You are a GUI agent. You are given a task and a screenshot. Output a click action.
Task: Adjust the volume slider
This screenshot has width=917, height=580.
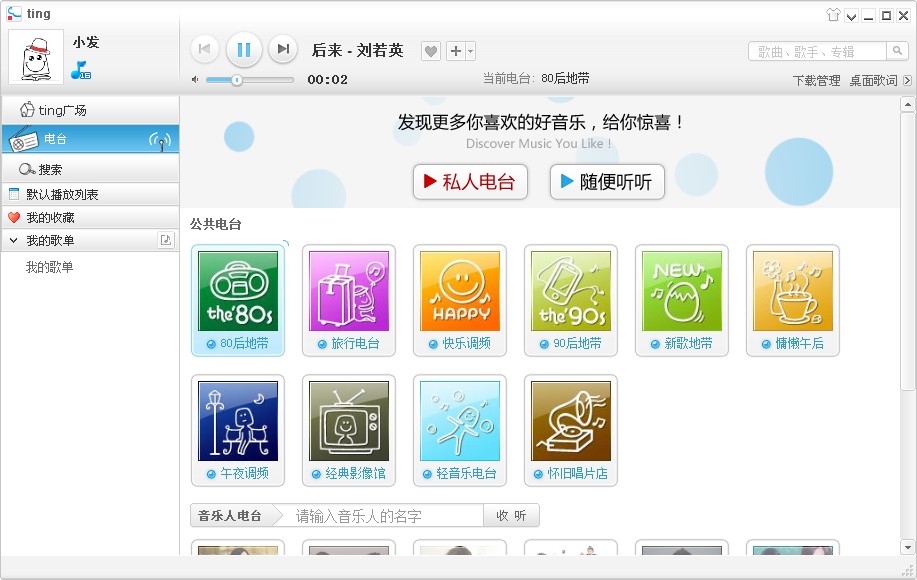tap(237, 80)
